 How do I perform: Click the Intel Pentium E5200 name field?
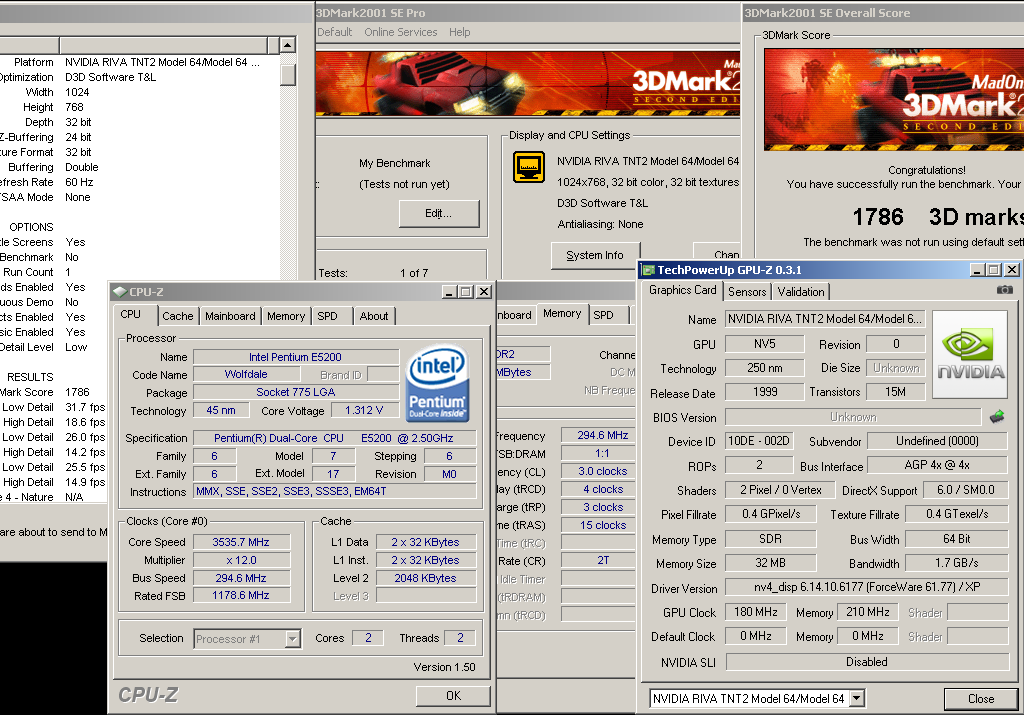pos(295,357)
